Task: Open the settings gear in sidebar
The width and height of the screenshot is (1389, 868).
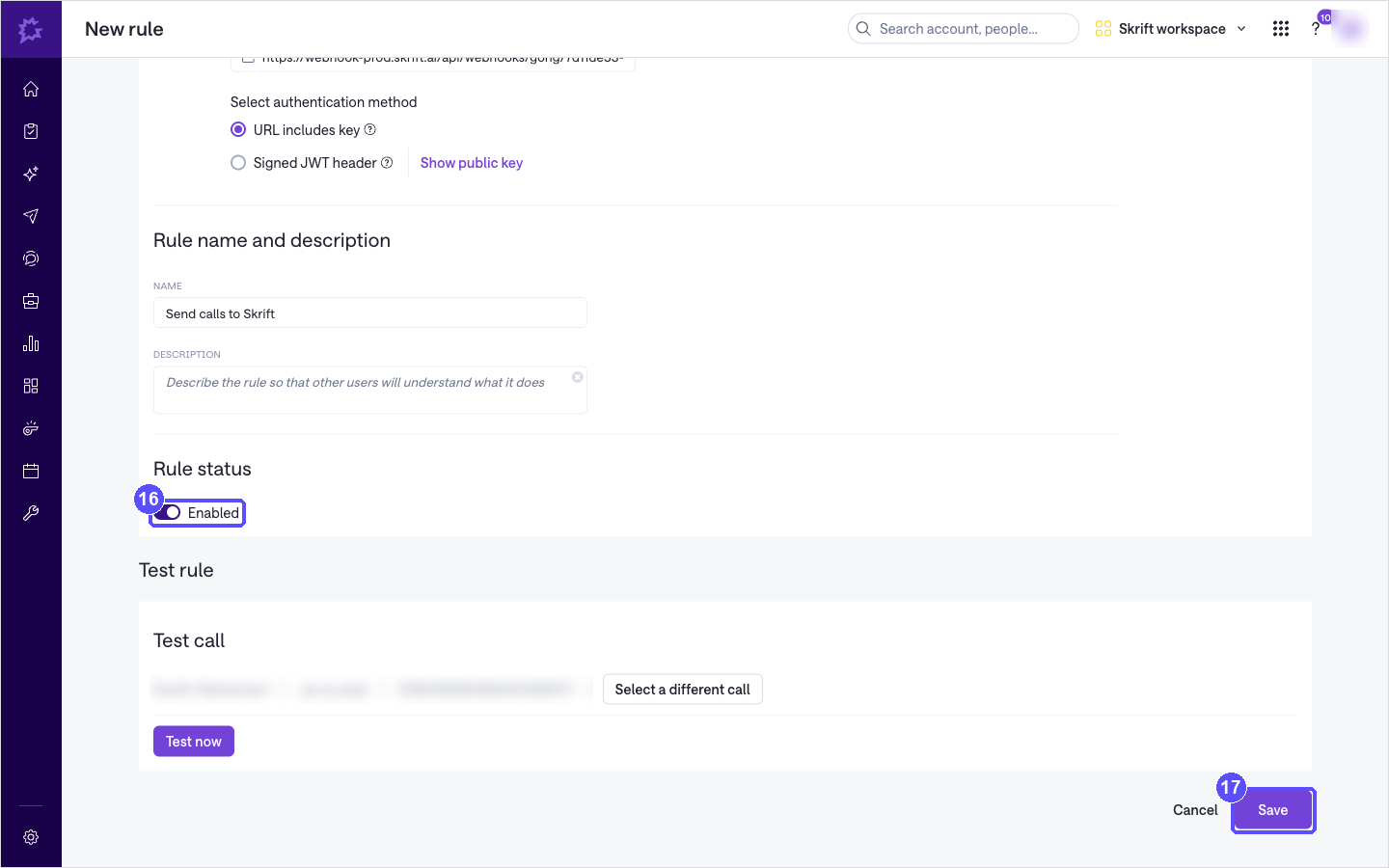Action: (x=31, y=837)
